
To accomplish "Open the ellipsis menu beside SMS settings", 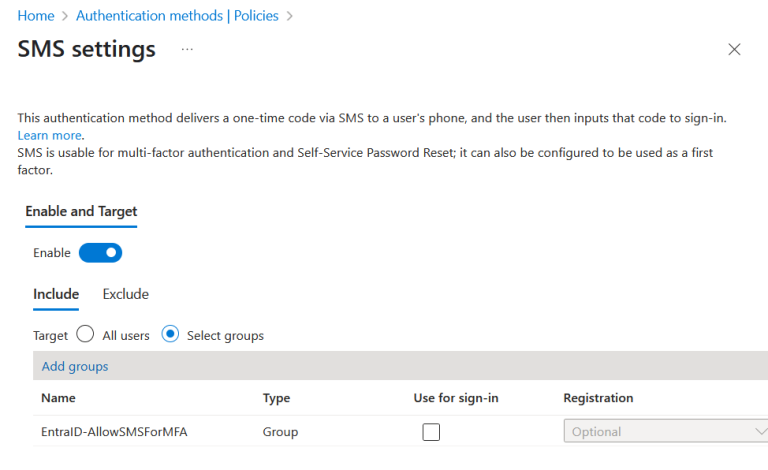I will 187,49.
